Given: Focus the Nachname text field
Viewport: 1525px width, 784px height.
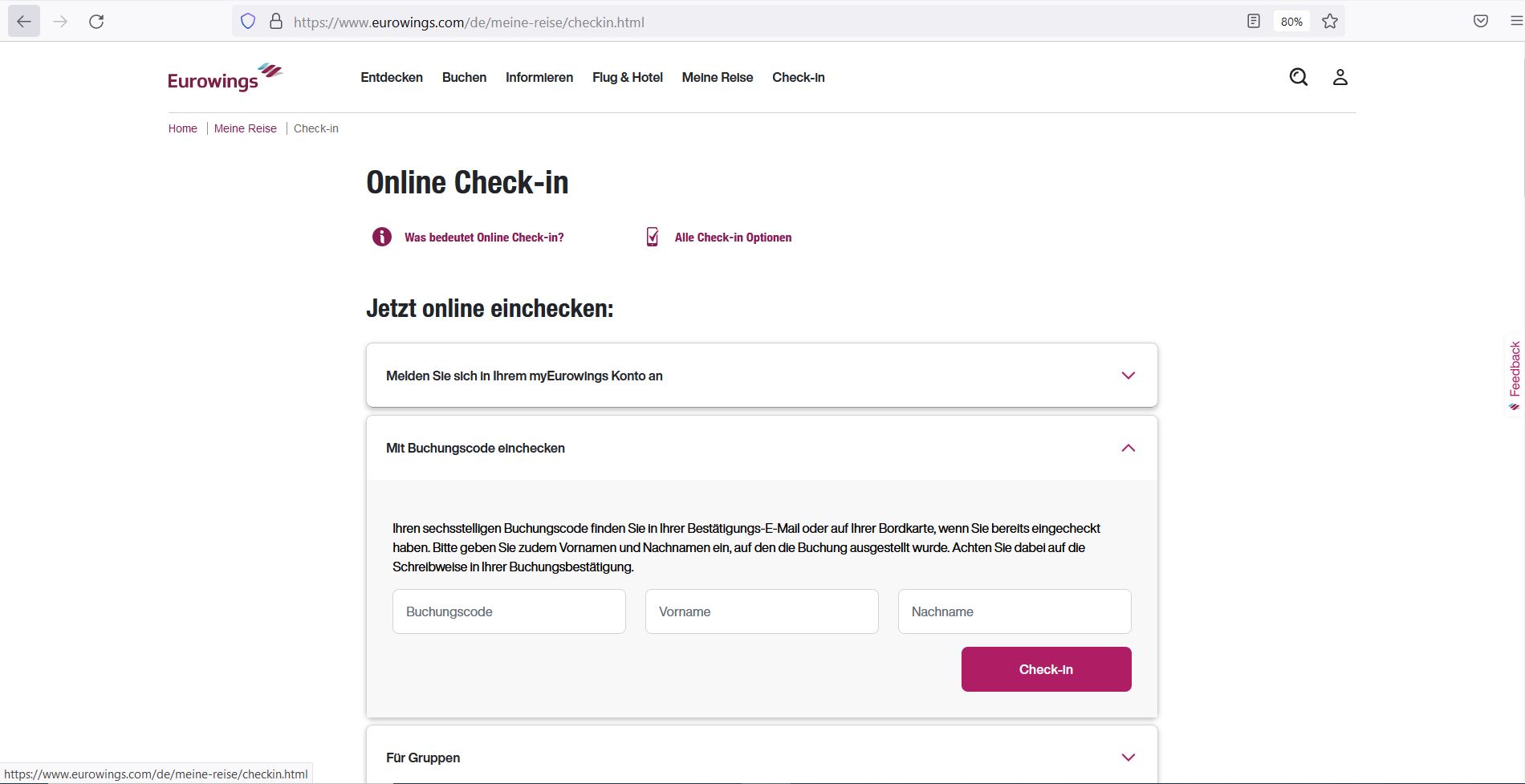Looking at the screenshot, I should click(x=1015, y=611).
